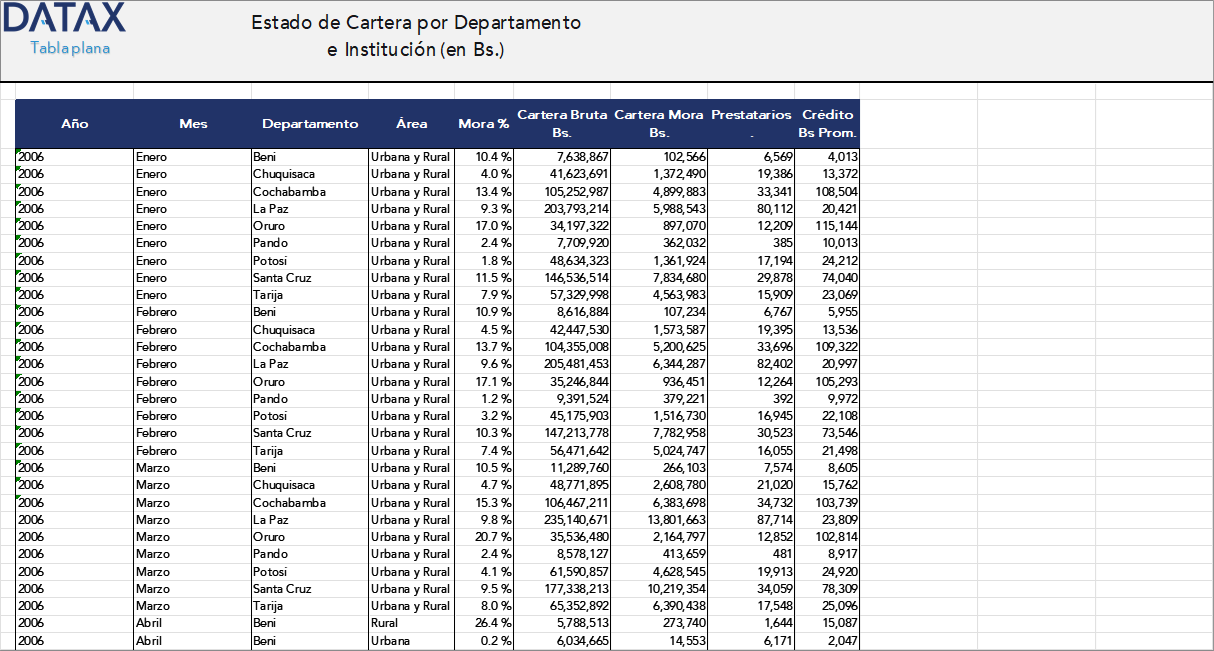
Task: Select cell with value 8,616,884
Action: pos(562,312)
